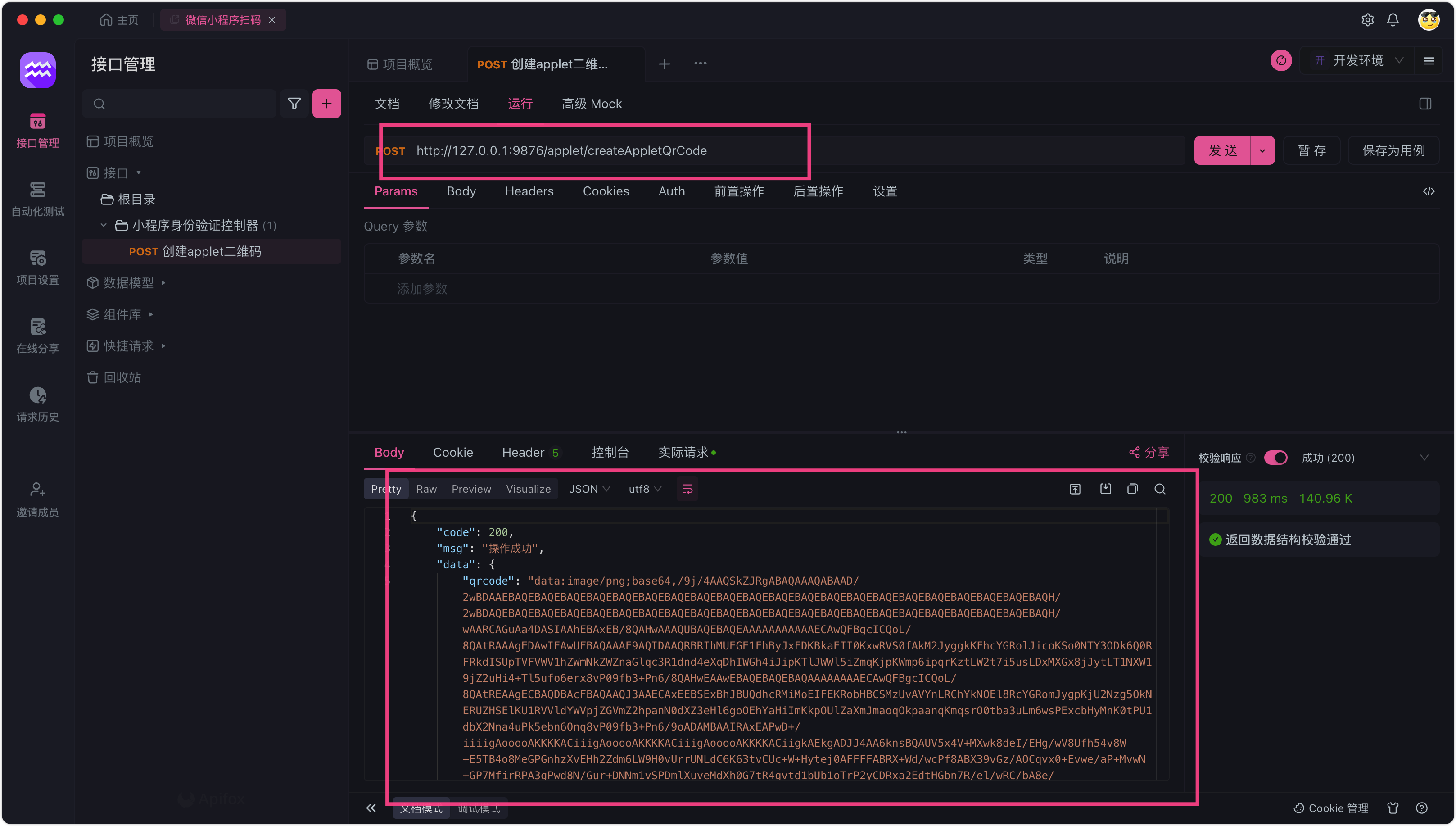The height and width of the screenshot is (826, 1456).
Task: Copy response body icon
Action: click(x=1132, y=489)
